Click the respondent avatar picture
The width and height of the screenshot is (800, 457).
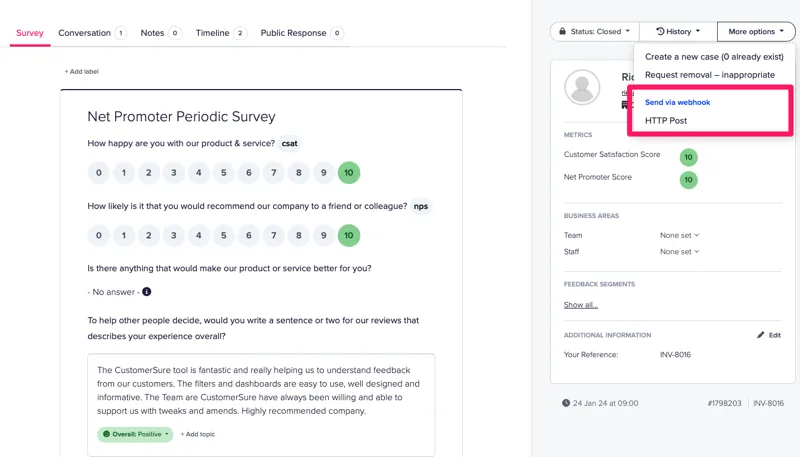582,88
